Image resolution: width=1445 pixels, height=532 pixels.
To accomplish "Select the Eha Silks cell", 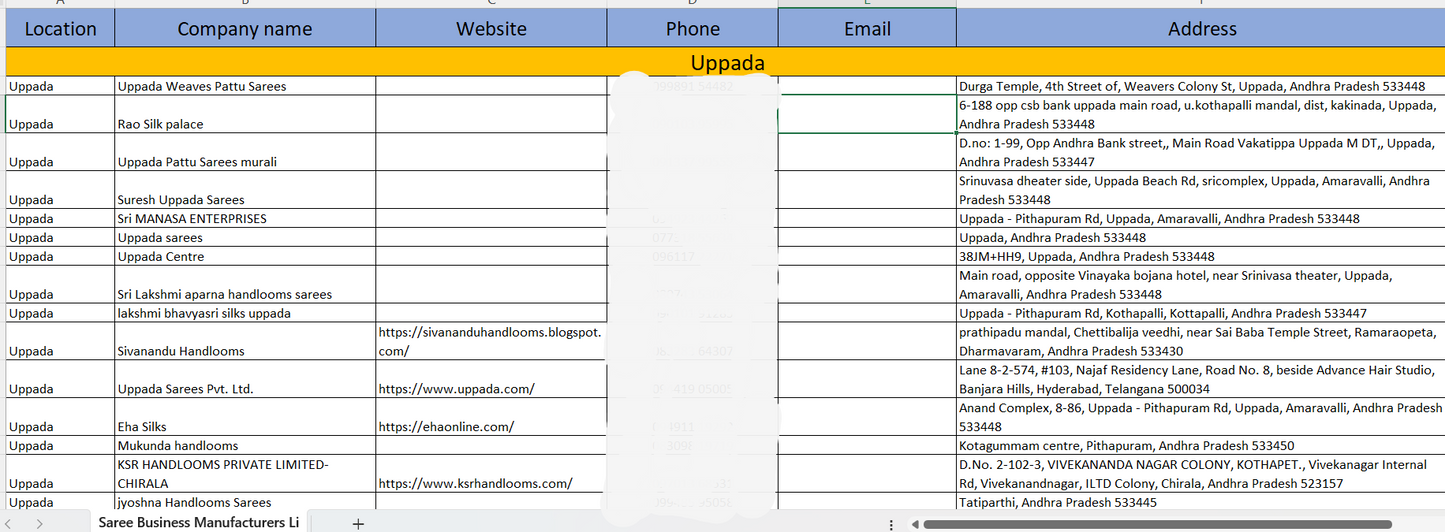I will point(245,418).
